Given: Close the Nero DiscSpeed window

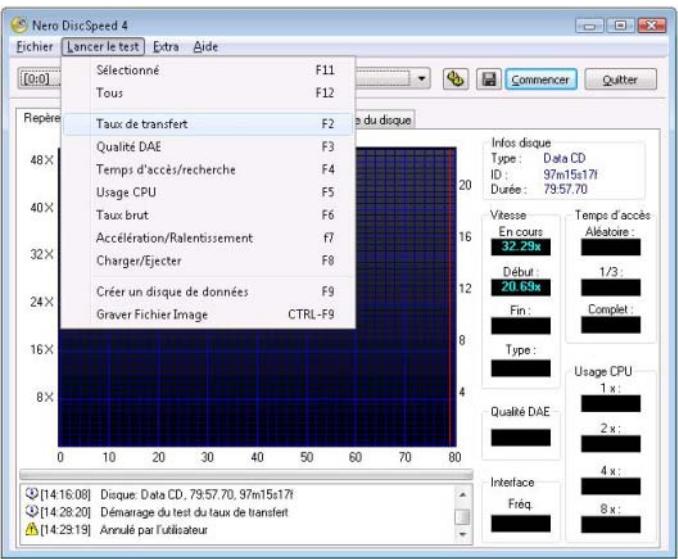Looking at the screenshot, I should [652, 26].
